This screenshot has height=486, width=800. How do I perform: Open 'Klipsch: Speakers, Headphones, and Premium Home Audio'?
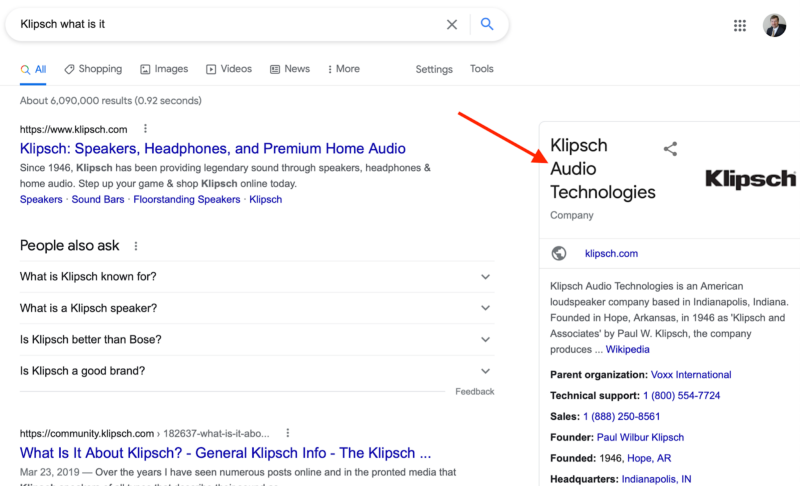click(213, 148)
